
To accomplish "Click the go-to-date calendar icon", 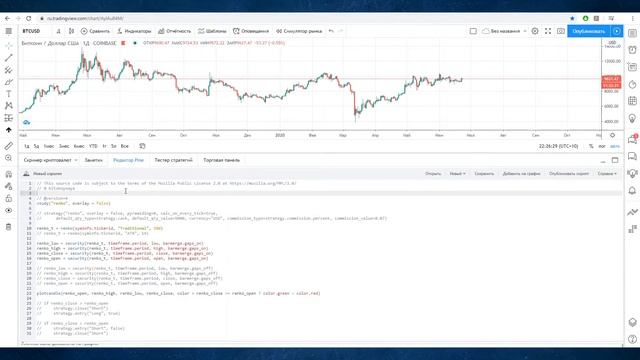I will coord(142,146).
